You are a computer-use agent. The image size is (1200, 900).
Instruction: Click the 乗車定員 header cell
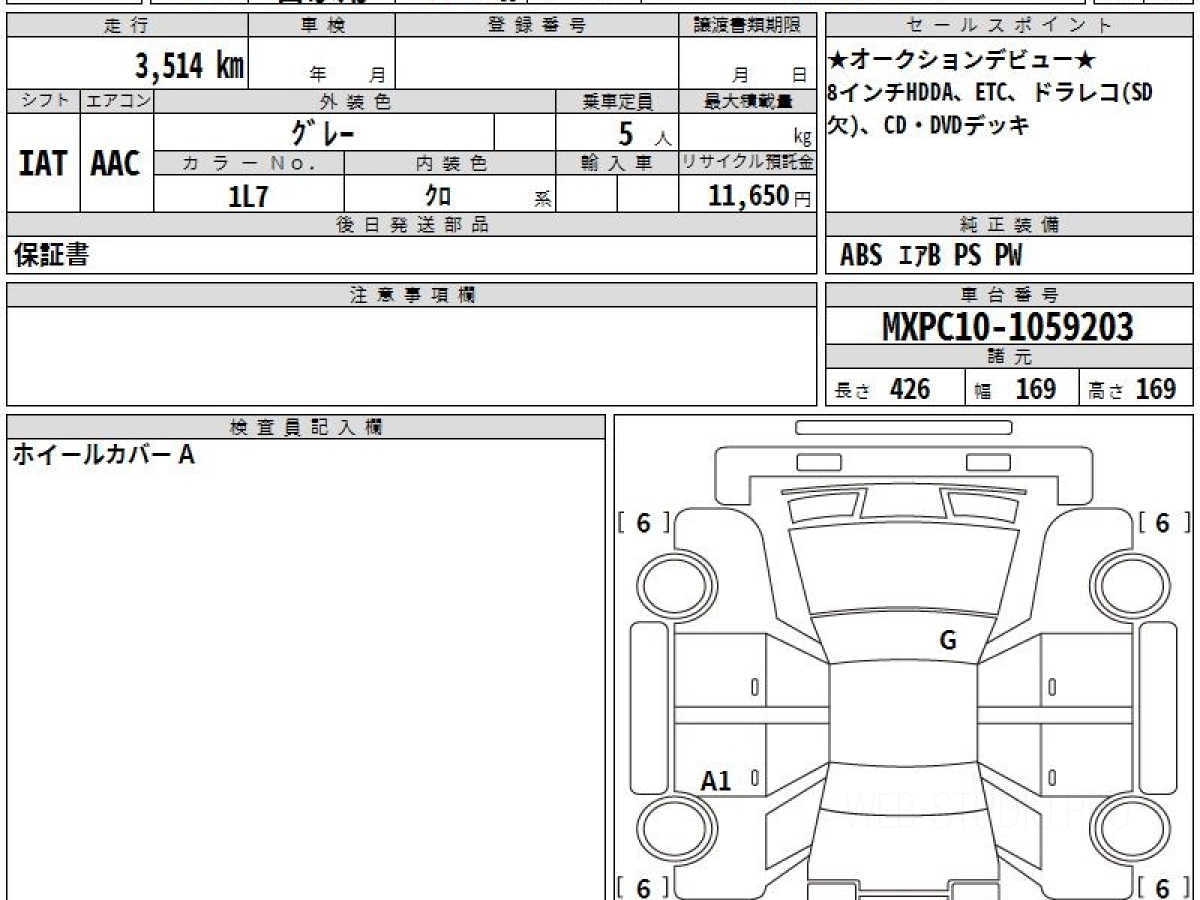point(617,101)
